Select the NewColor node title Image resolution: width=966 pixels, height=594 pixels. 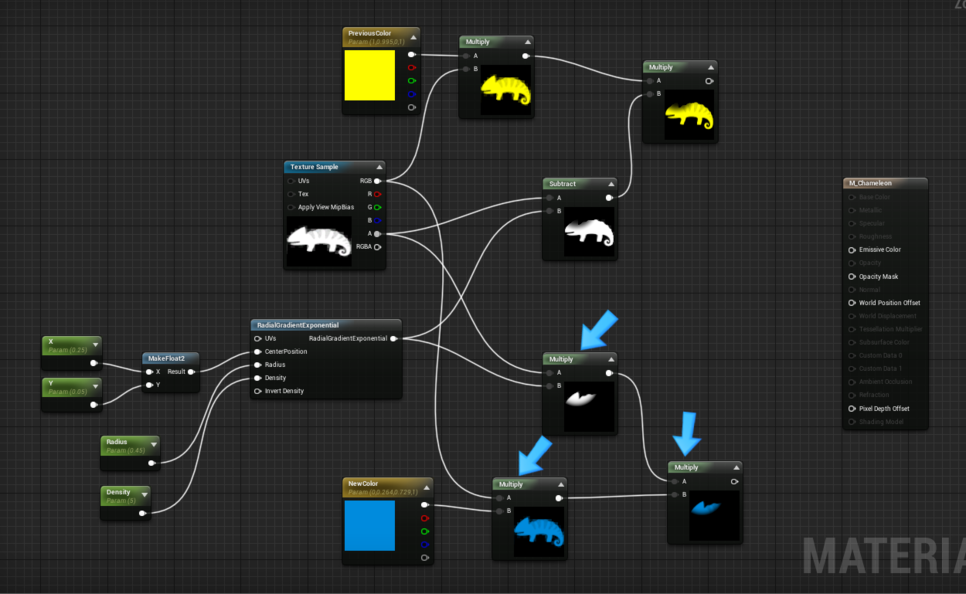coord(363,484)
